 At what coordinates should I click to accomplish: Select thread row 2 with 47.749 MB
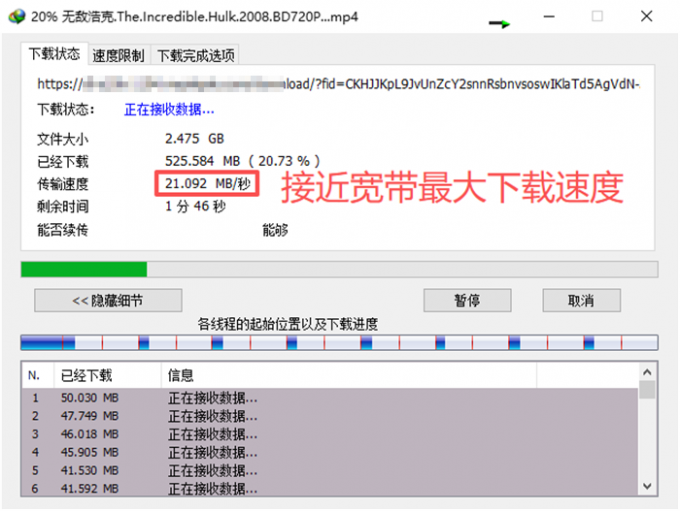[330, 416]
